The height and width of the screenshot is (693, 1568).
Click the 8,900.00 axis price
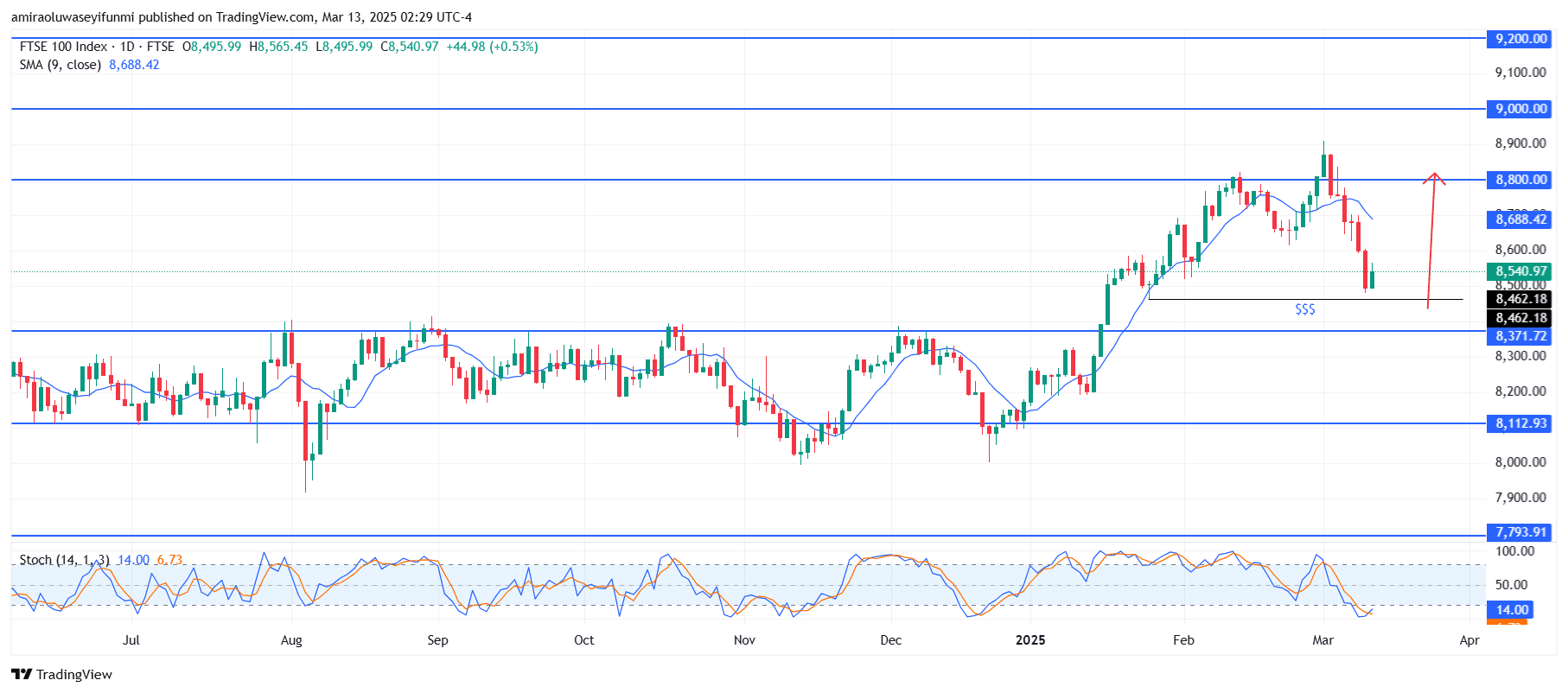[1520, 143]
